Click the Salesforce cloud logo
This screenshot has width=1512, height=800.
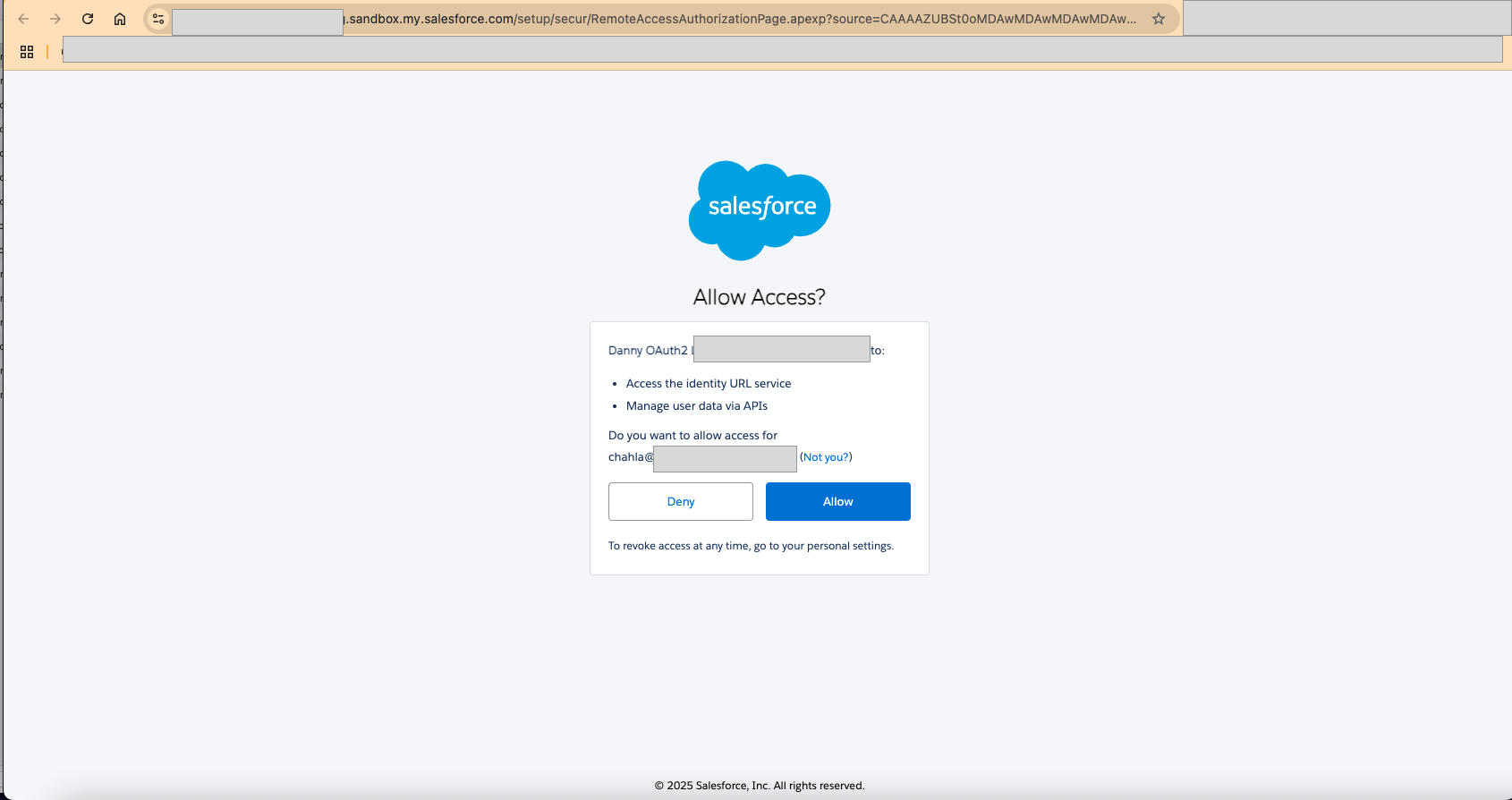tap(760, 210)
